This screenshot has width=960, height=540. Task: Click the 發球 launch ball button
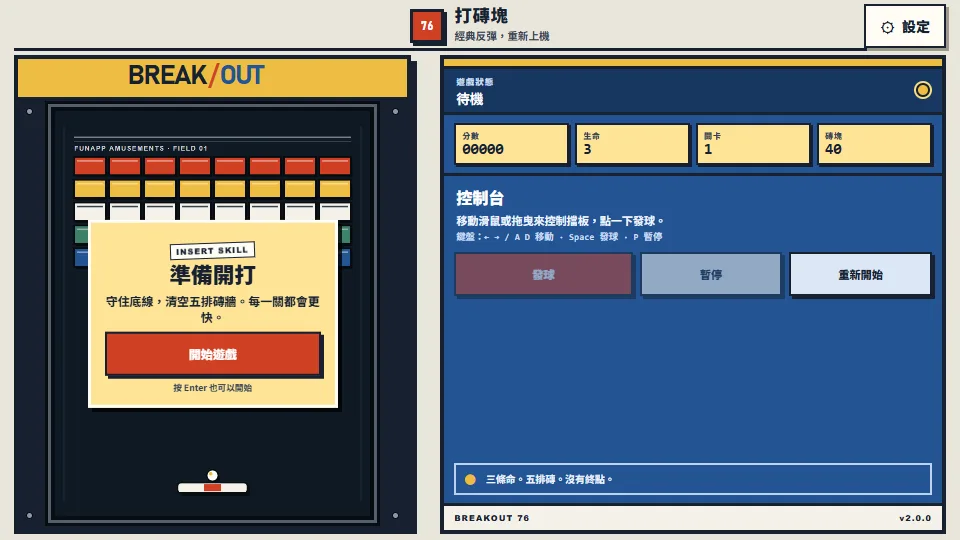pyautogui.click(x=543, y=274)
